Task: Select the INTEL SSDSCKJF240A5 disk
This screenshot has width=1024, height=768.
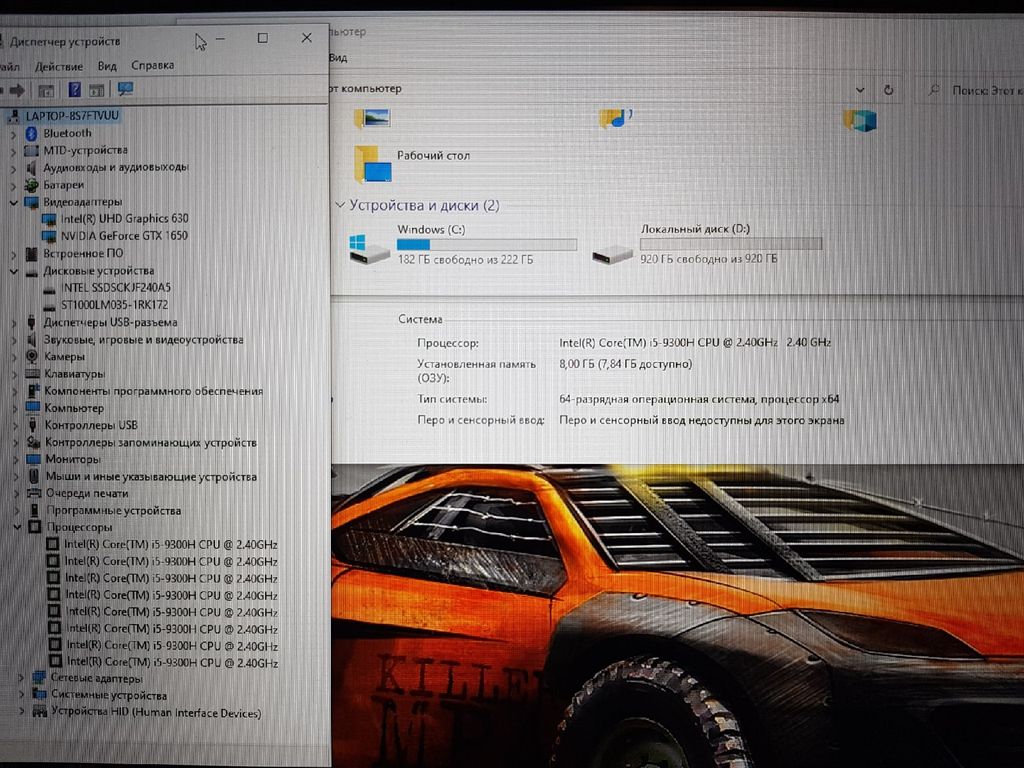Action: click(116, 288)
